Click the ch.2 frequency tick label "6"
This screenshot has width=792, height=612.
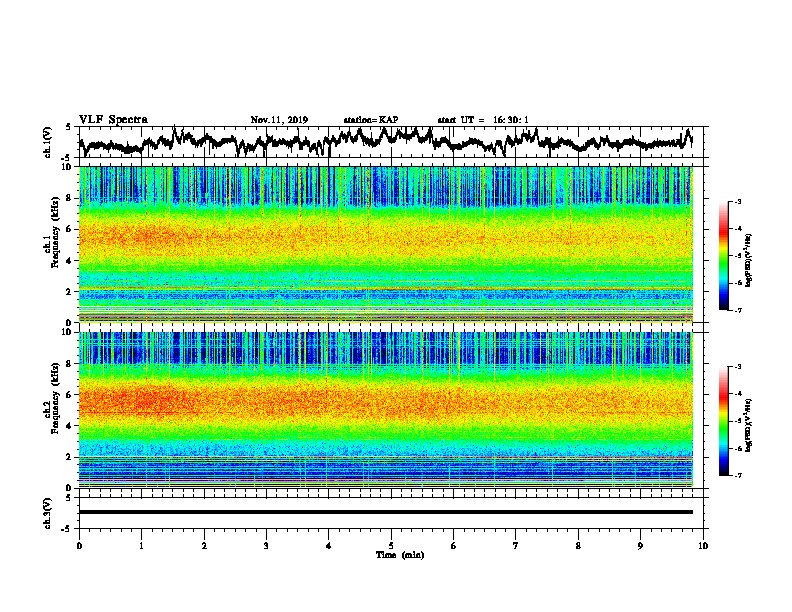(70, 394)
